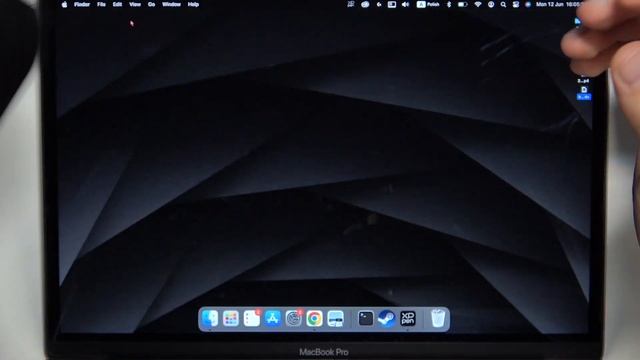The height and width of the screenshot is (360, 640).
Task: Launch Google Chrome from the Dock
Action: point(314,318)
